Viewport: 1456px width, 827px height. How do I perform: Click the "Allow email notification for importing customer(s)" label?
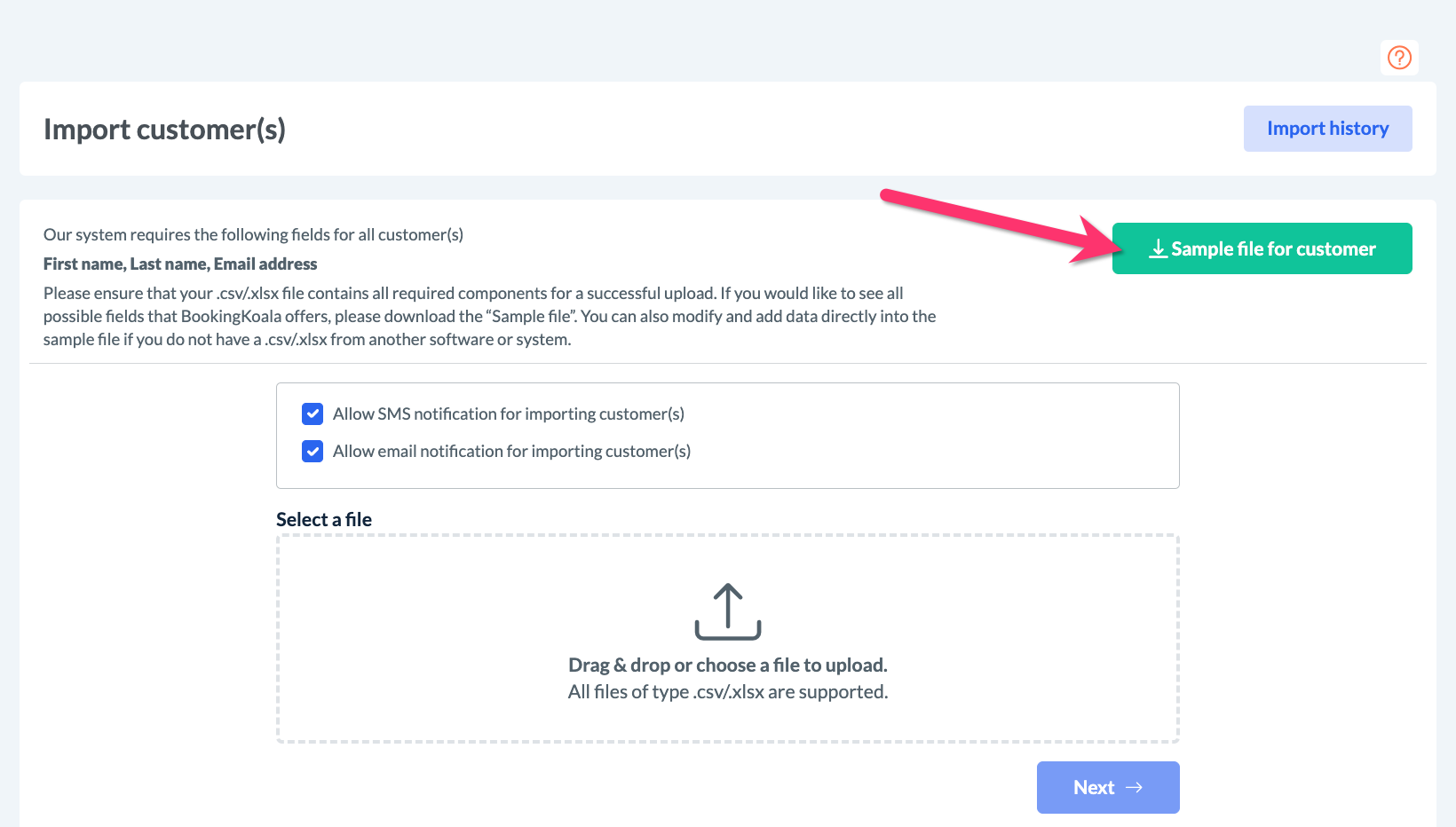(x=511, y=452)
